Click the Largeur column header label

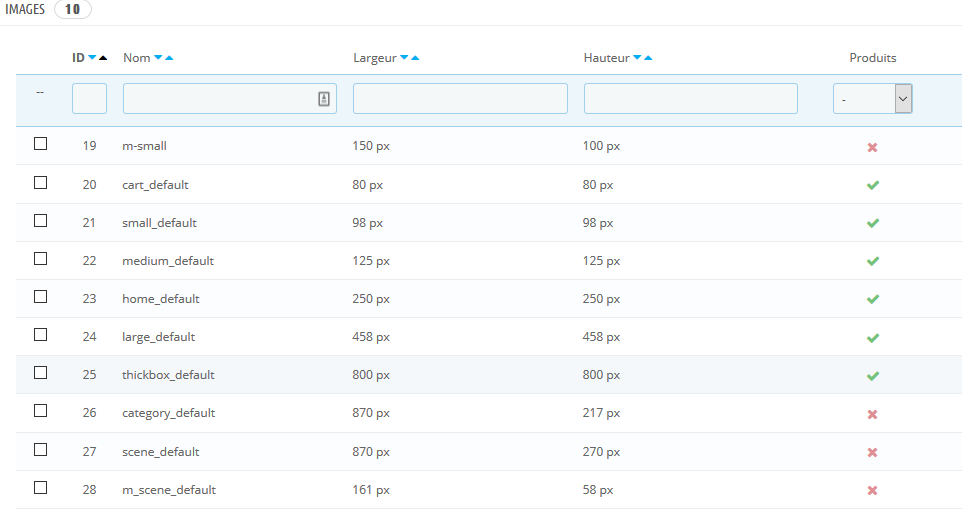click(x=375, y=58)
